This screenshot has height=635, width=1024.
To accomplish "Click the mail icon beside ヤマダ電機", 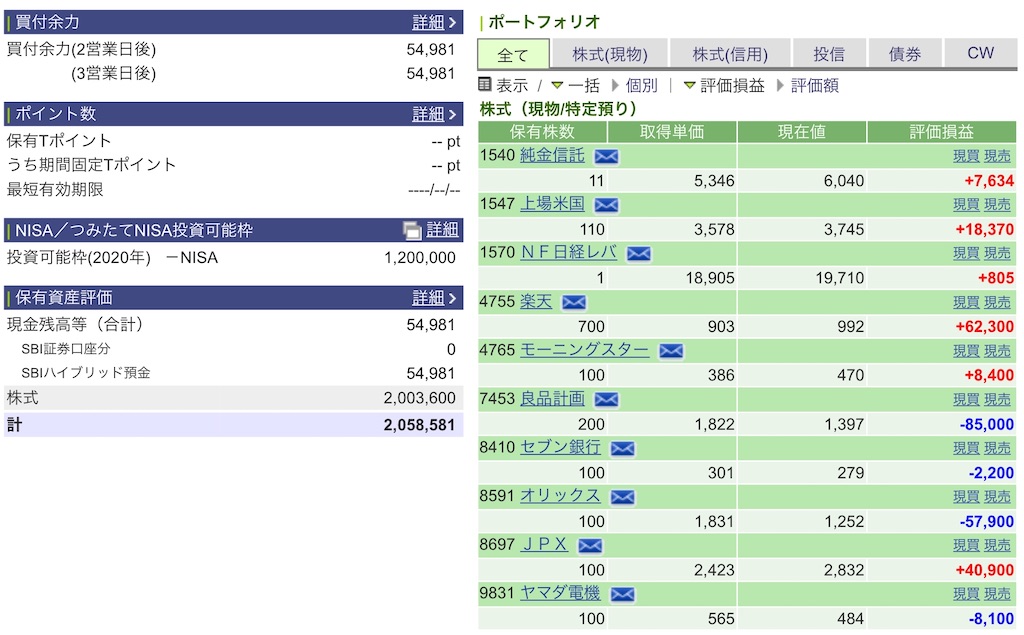I will click(622, 594).
